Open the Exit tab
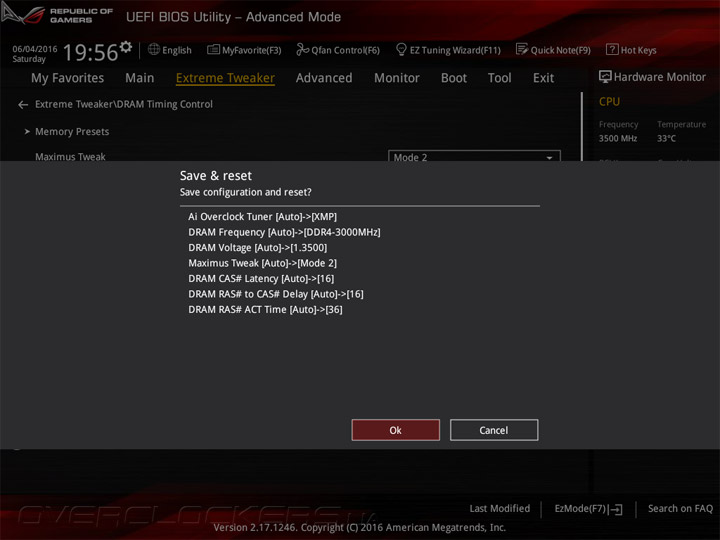720x540 pixels. pos(543,78)
